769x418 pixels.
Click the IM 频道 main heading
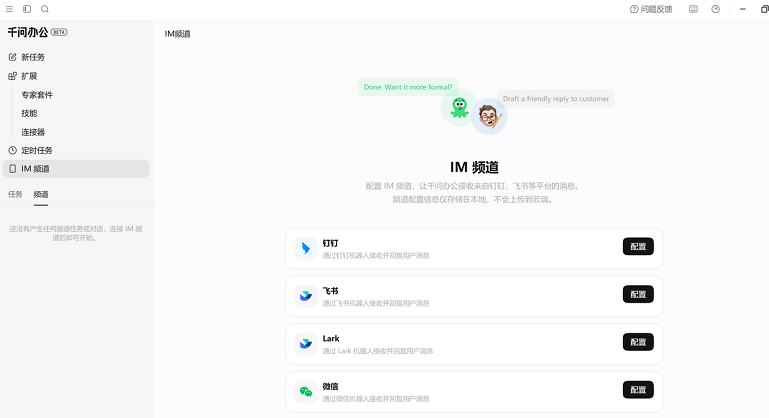tap(474, 167)
